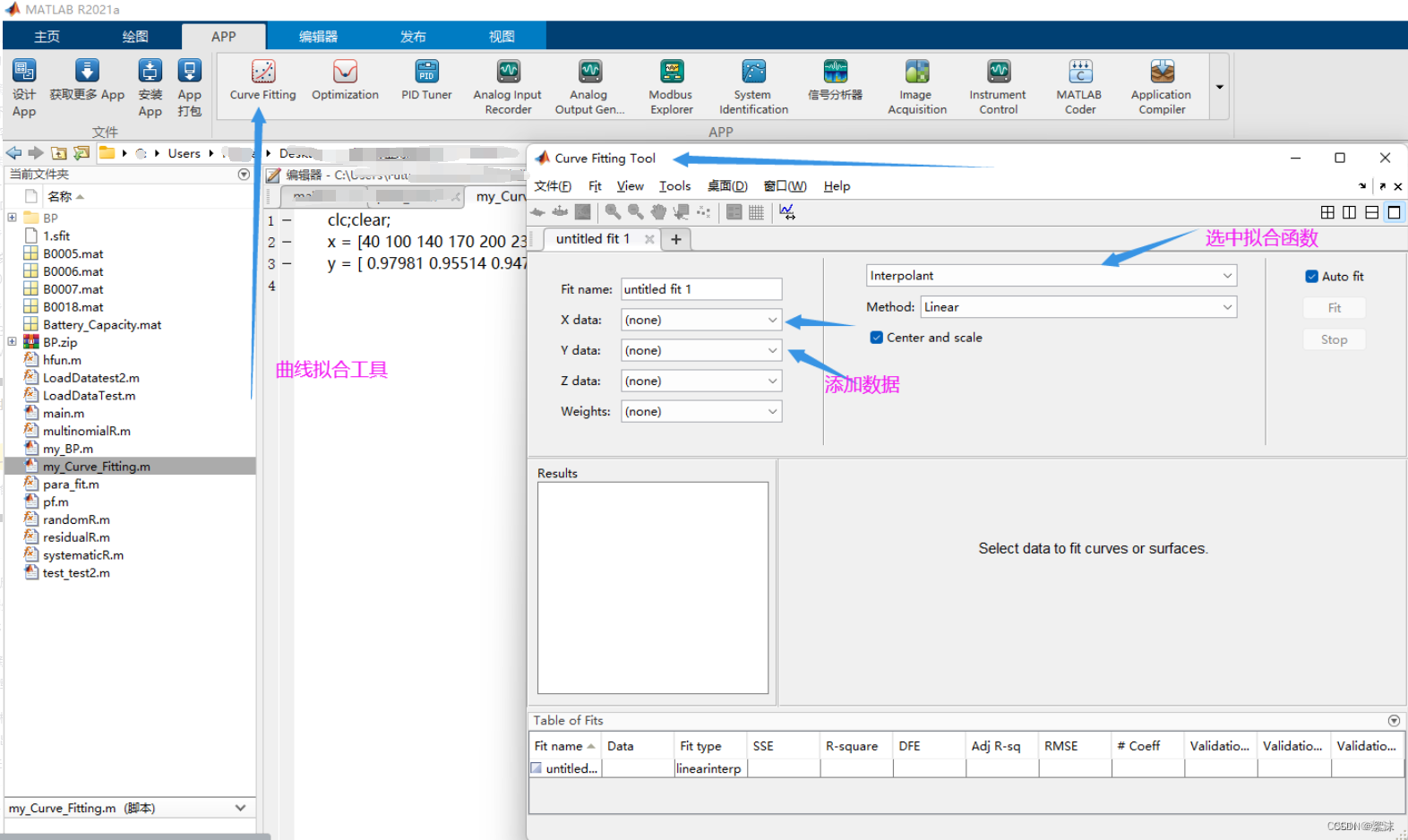Switch to the 主页 ribbon tab
The height and width of the screenshot is (840, 1408).
tap(47, 37)
